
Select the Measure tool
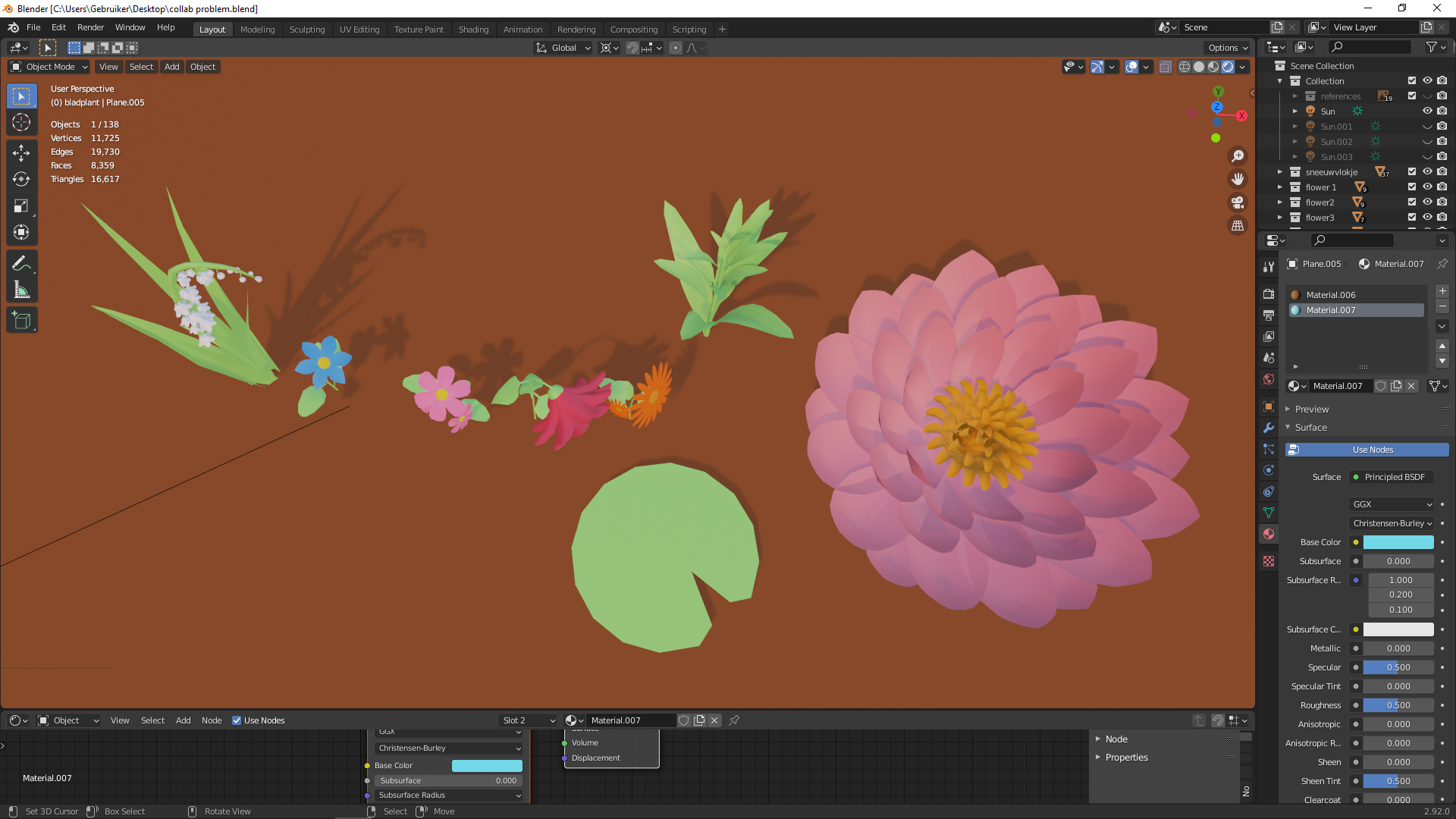pos(21,290)
